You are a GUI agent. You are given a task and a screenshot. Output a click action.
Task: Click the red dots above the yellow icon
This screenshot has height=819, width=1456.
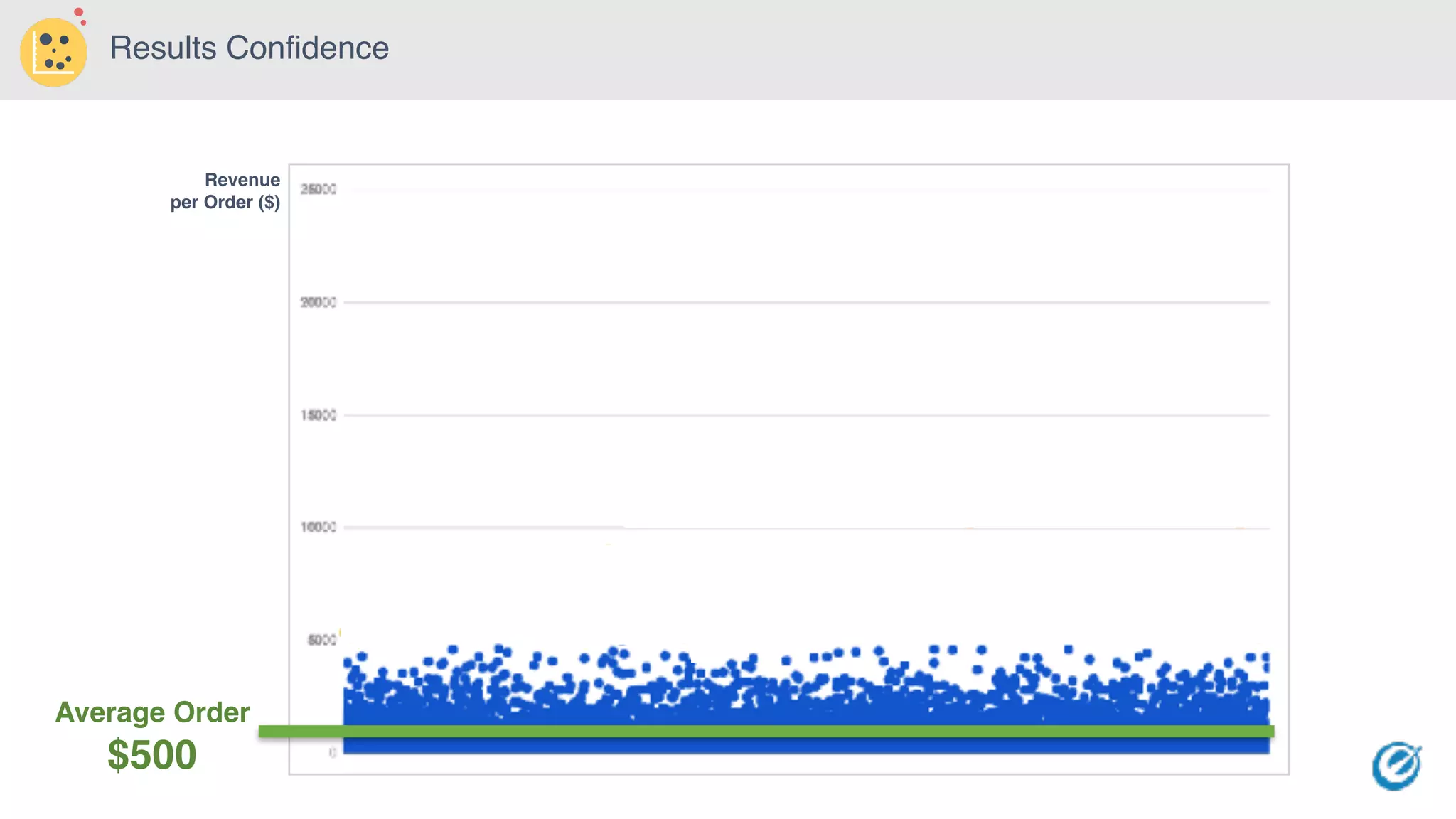[80, 15]
